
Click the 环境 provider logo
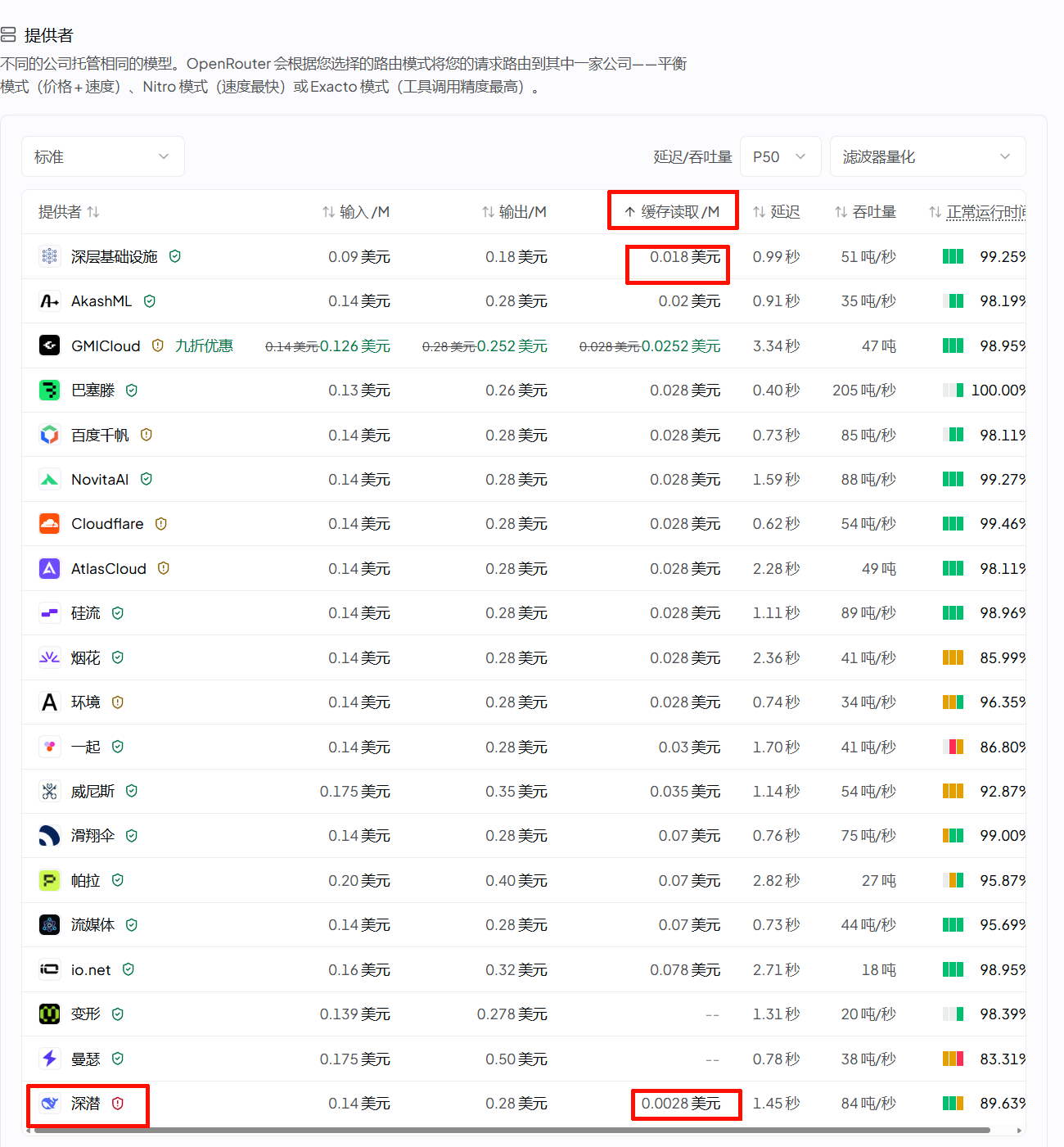(50, 702)
